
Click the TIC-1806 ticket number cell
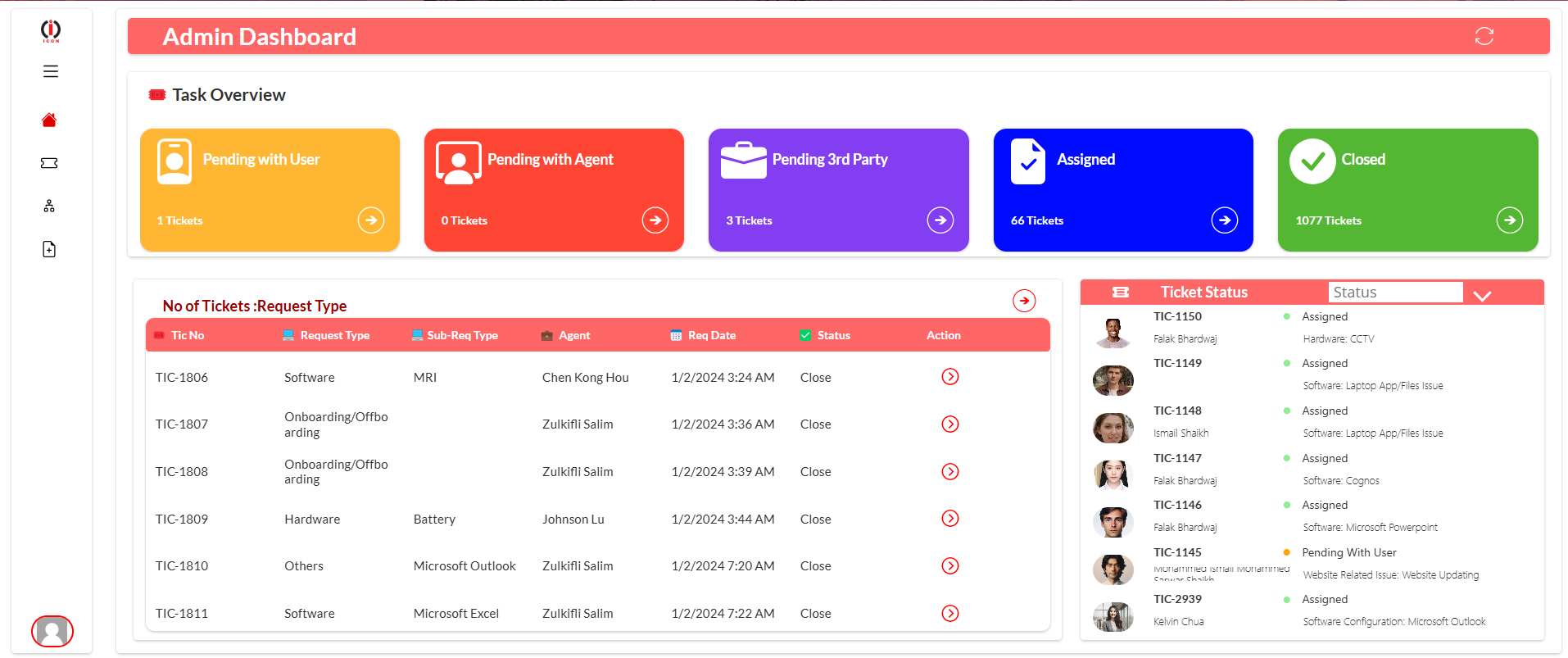click(x=182, y=378)
